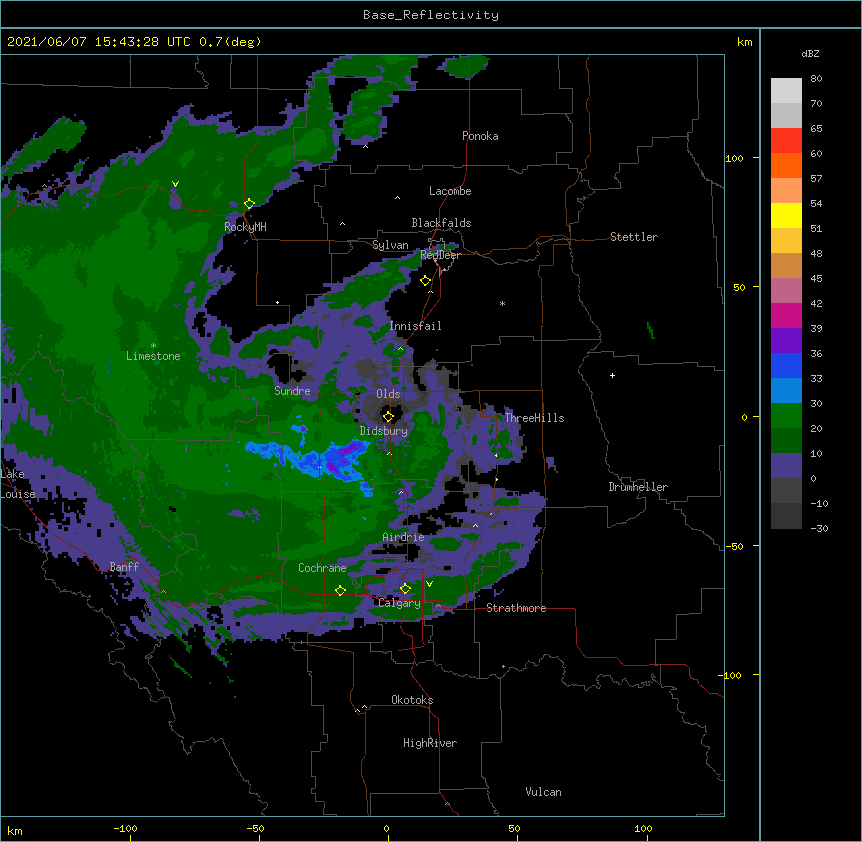Click the white plus marker north of Drumheller
Image resolution: width=862 pixels, height=842 pixels.
point(612,375)
